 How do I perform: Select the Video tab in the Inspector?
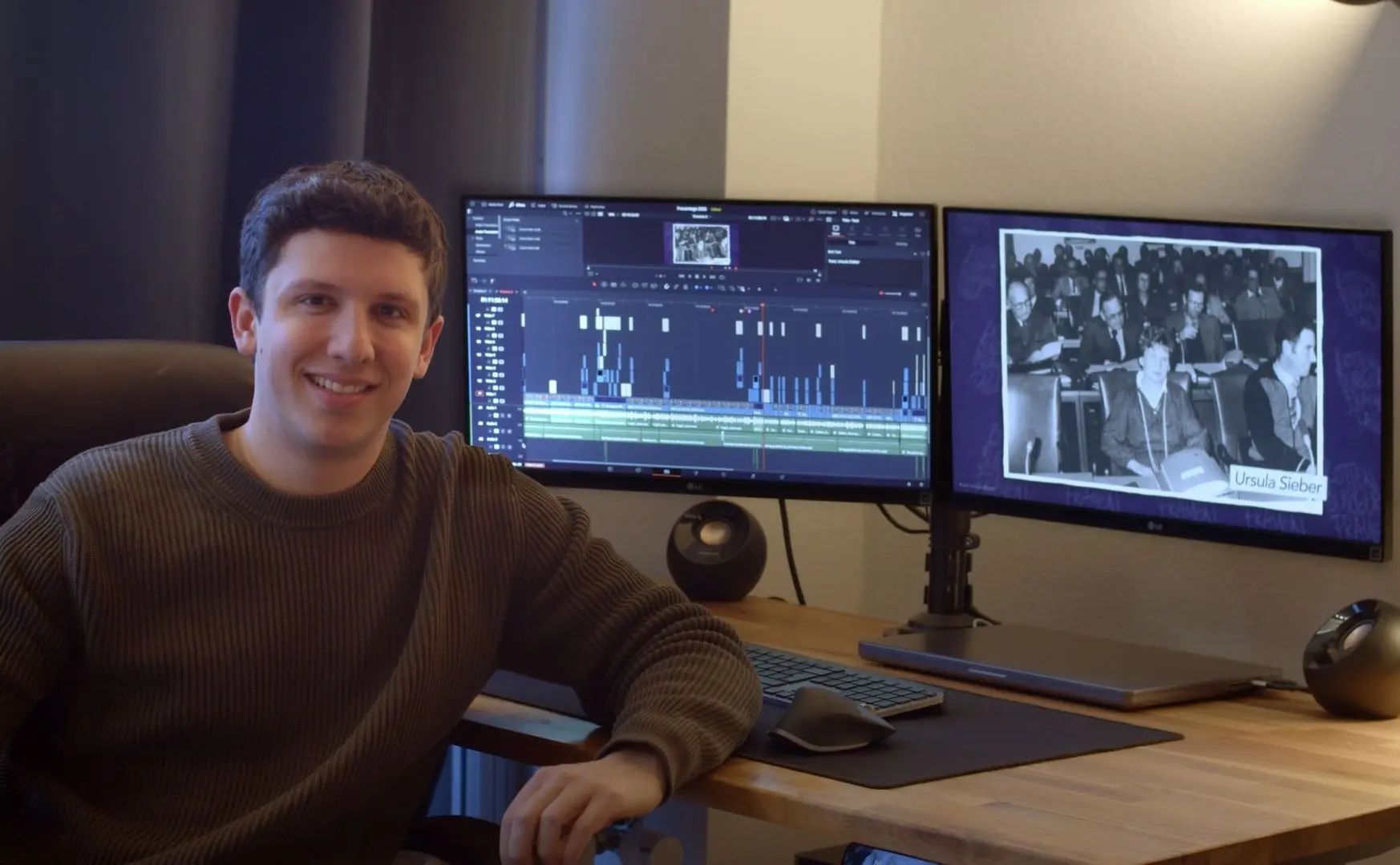(x=836, y=230)
